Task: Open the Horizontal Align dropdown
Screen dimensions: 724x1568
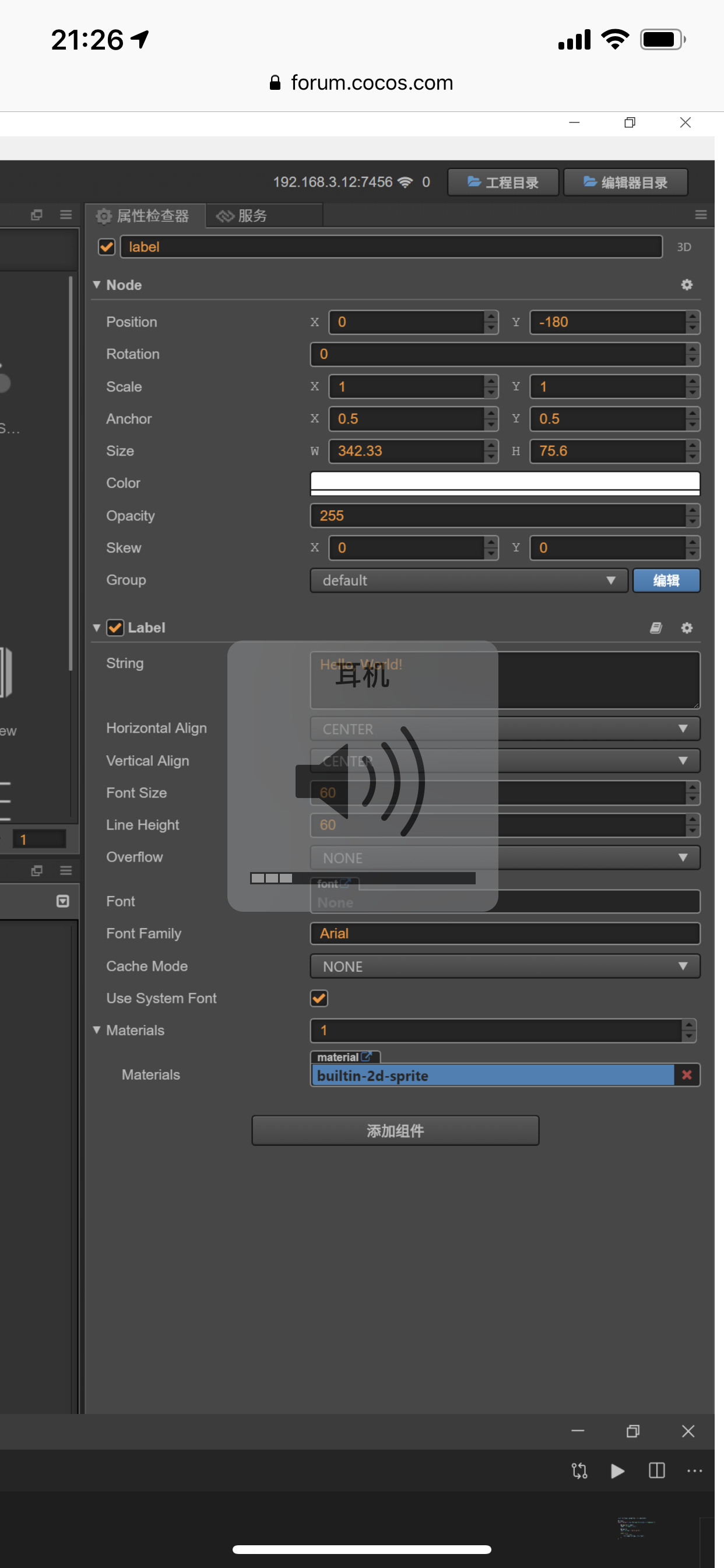Action: 505,729
